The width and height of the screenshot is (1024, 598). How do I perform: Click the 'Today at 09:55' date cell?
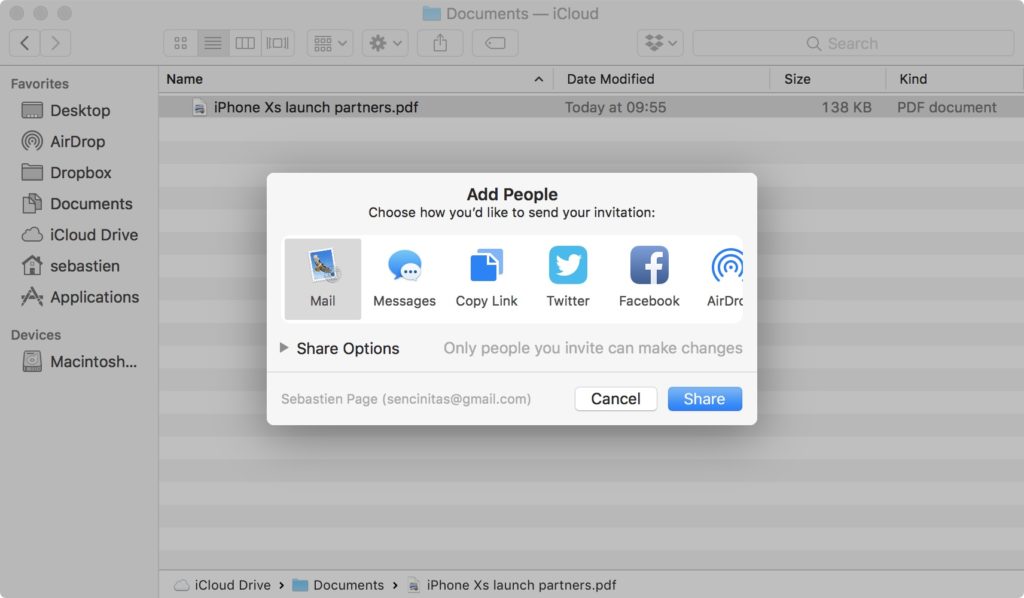tap(615, 107)
